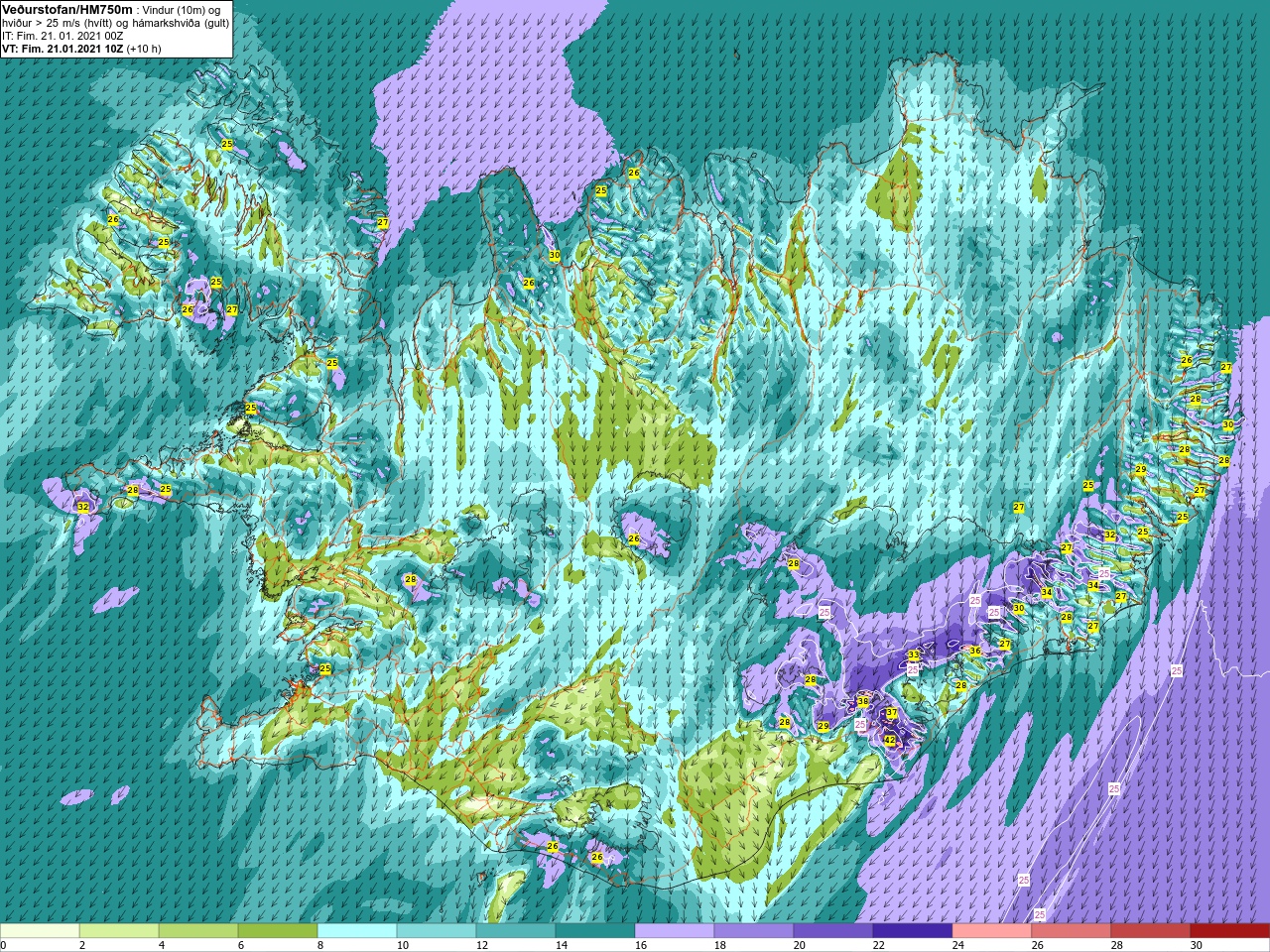Click the yellow '36' peak gust label
The image size is (1270, 952).
coord(975,652)
